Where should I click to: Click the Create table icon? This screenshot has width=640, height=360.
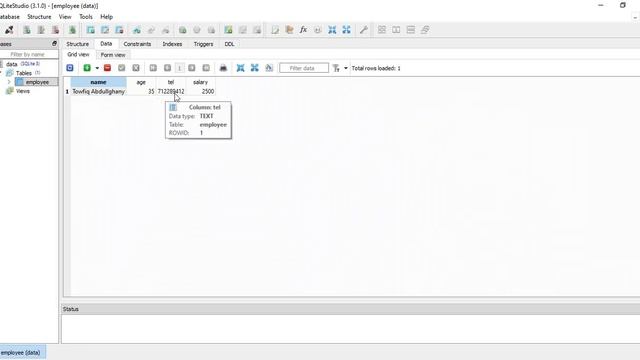[x=91, y=30]
